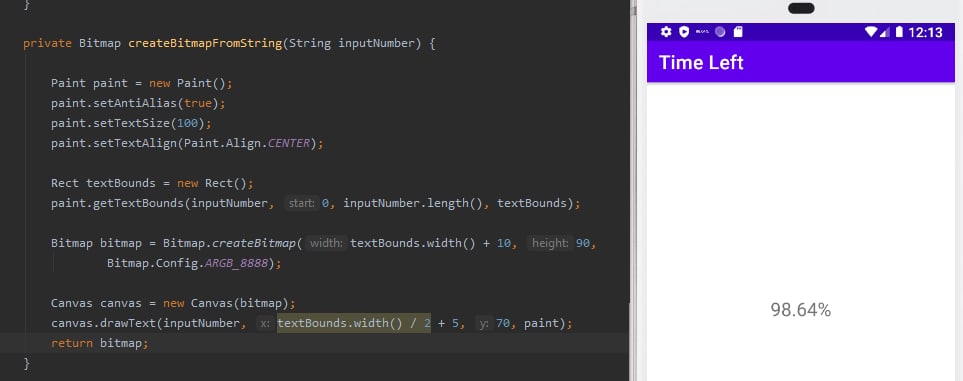Click the 'CENTER' constant in setTextAlign

point(289,143)
